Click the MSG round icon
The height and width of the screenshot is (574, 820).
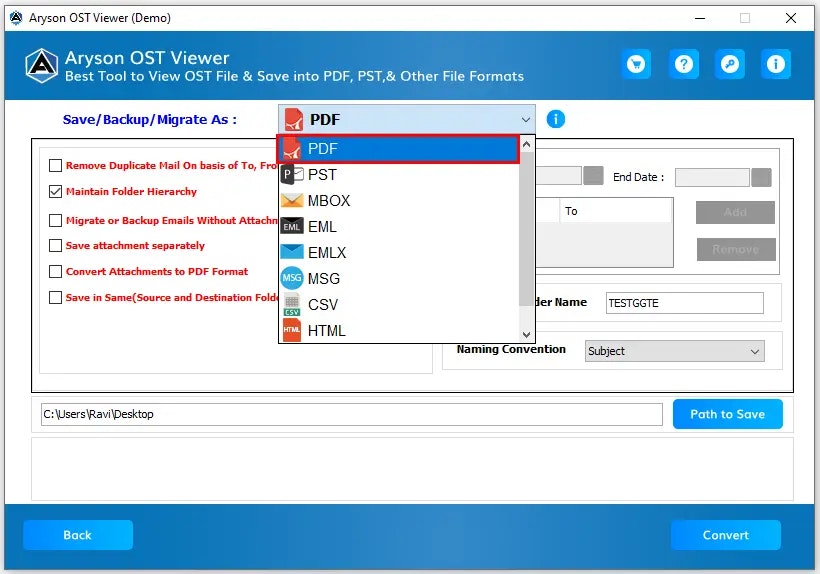tap(292, 278)
